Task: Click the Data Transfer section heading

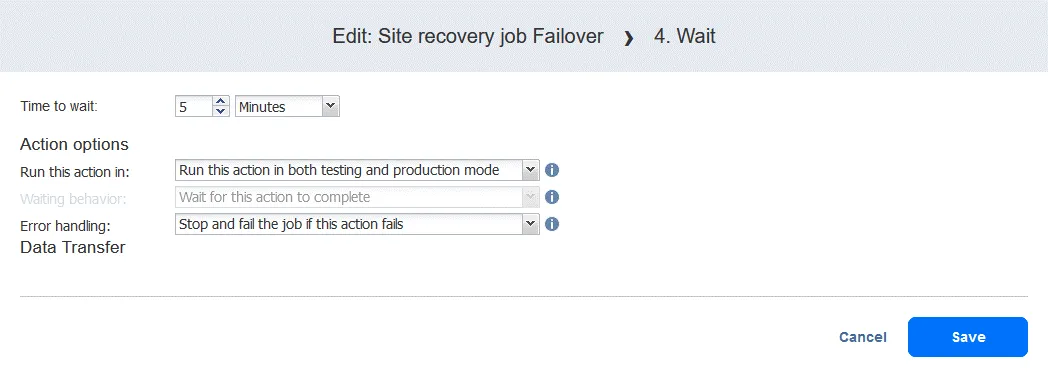Action: pos(73,247)
